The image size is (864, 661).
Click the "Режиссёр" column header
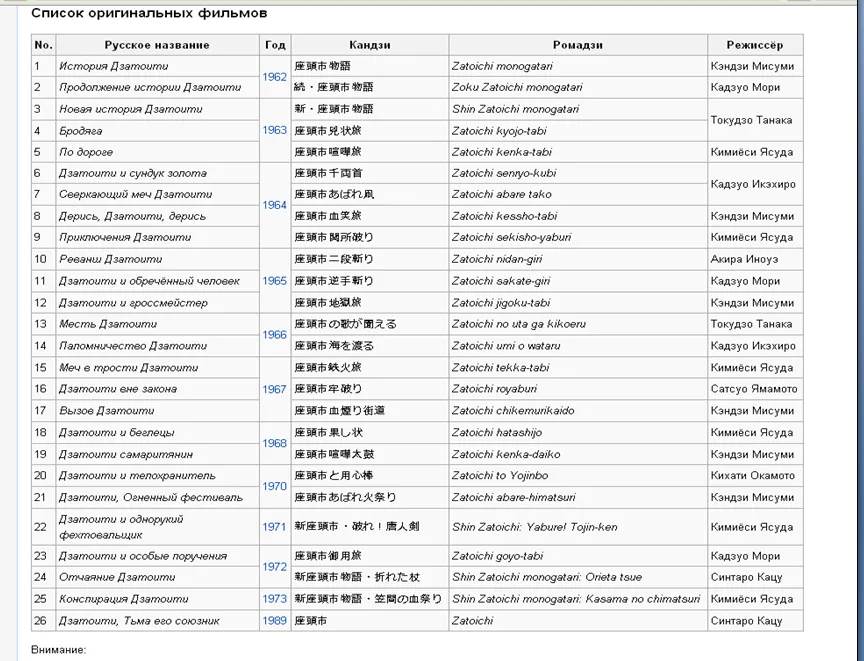(x=754, y=45)
